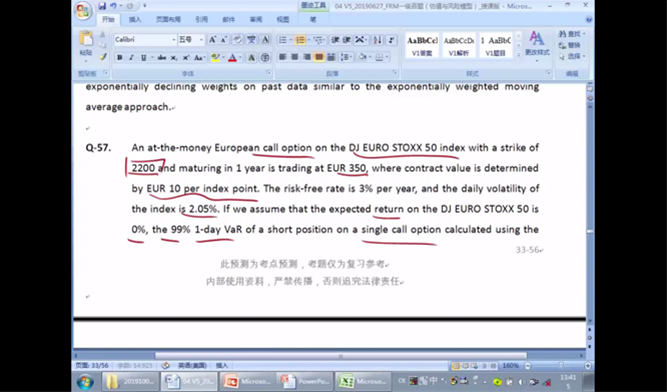Click the Paste clipboard icon

click(86, 39)
